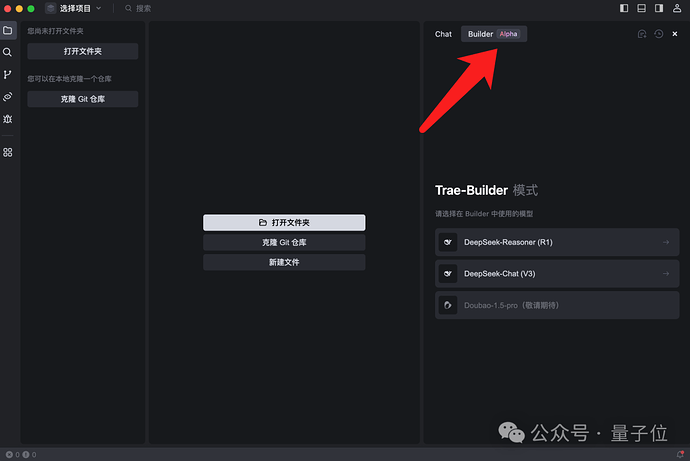The height and width of the screenshot is (461, 690).
Task: Open the Extensions grid icon in sidebar
Action: coord(7,152)
